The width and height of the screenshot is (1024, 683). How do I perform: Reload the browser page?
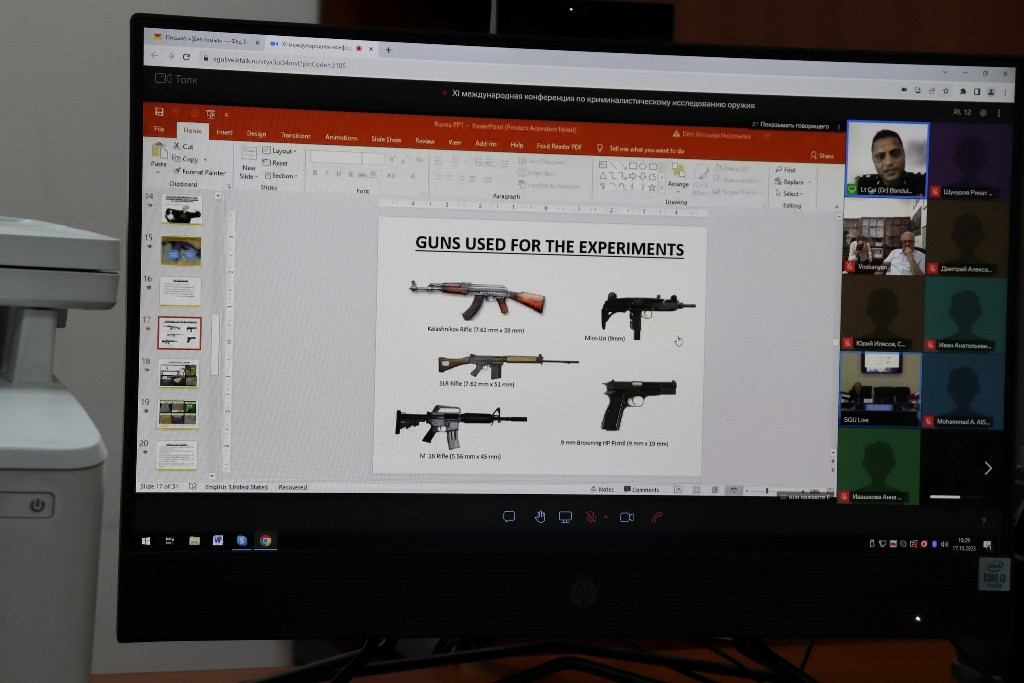[x=186, y=57]
